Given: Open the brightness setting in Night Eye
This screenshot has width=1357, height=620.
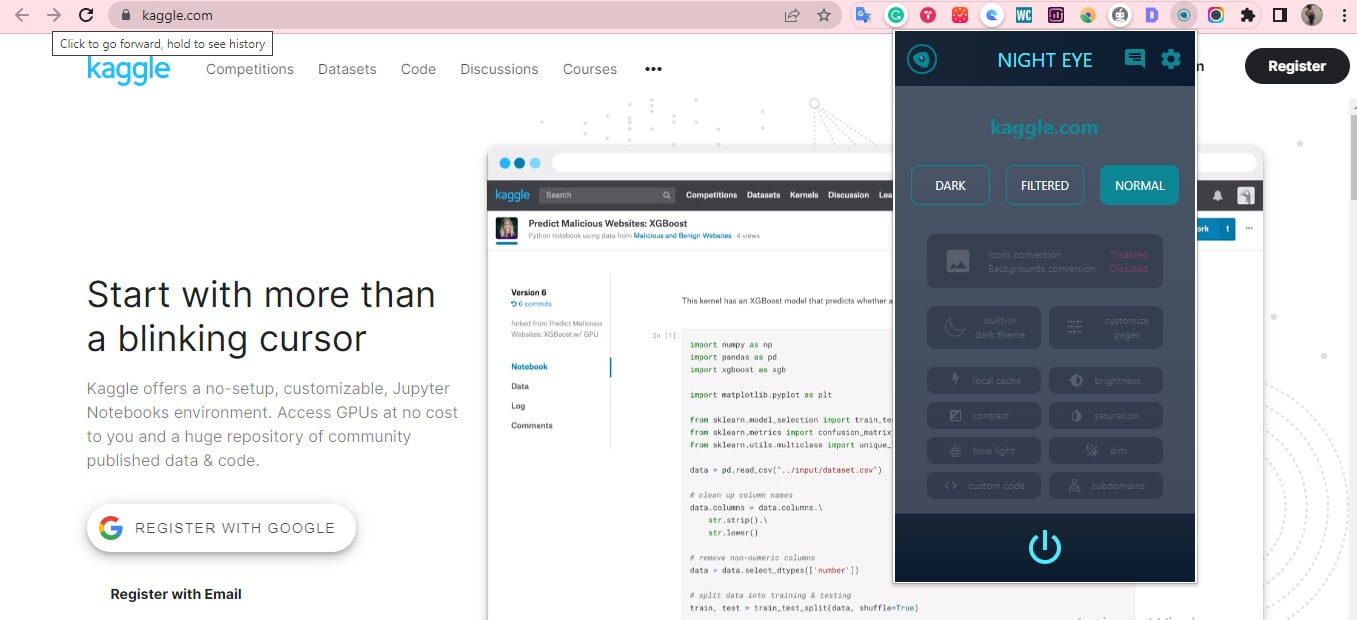Looking at the screenshot, I should 1106,381.
